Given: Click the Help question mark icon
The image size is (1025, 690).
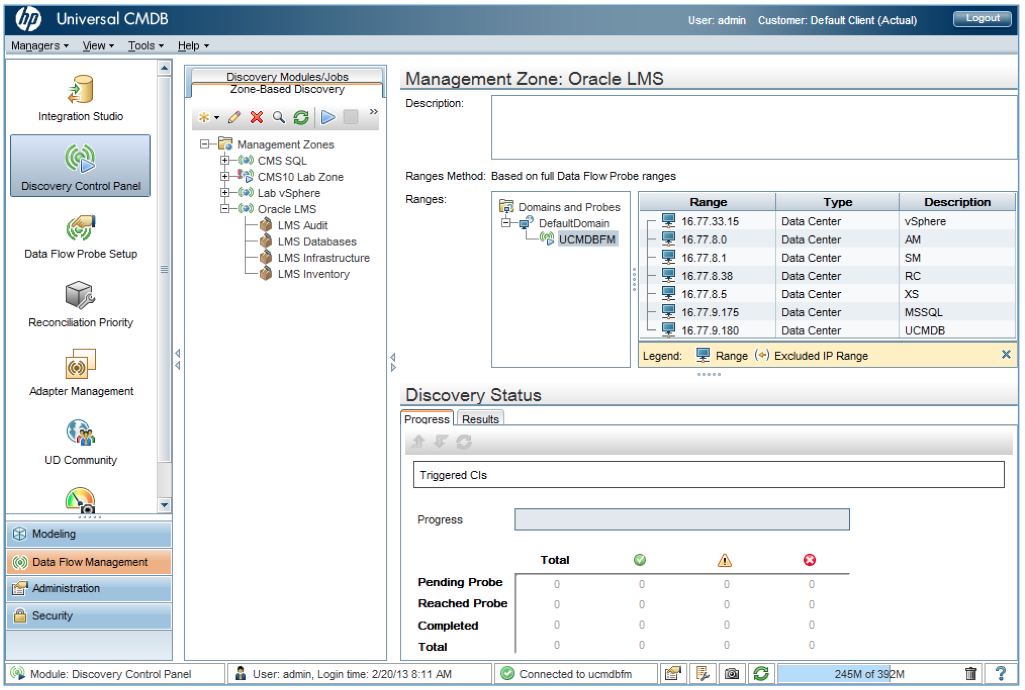Looking at the screenshot, I should pos(1001,673).
